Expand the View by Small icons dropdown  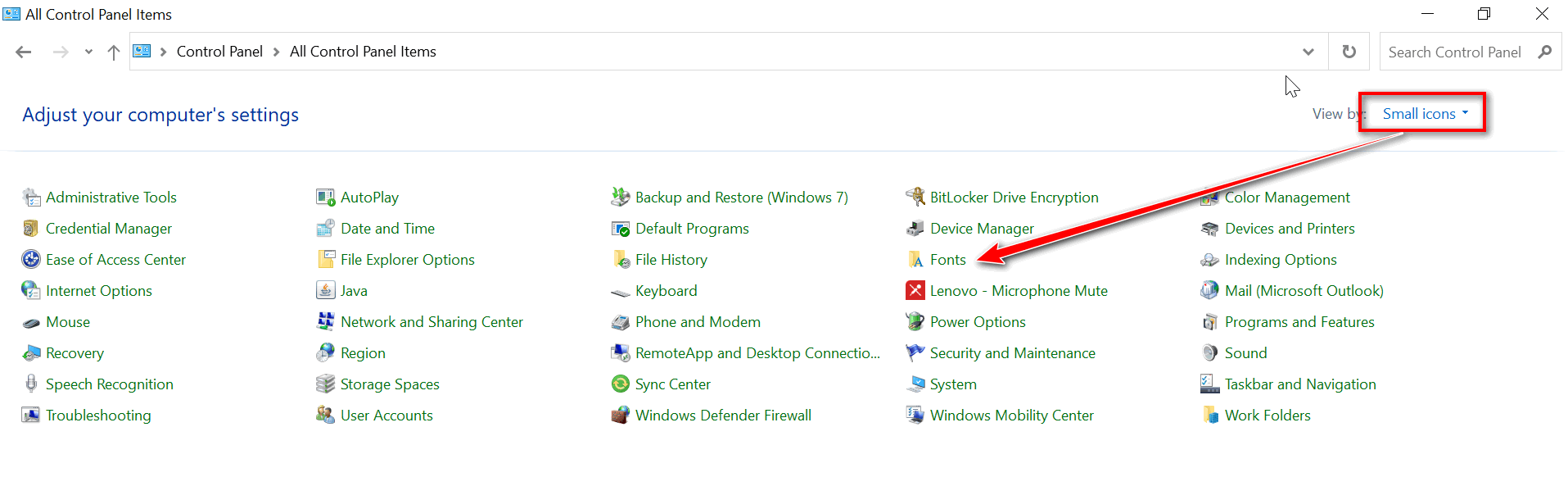coord(1426,114)
